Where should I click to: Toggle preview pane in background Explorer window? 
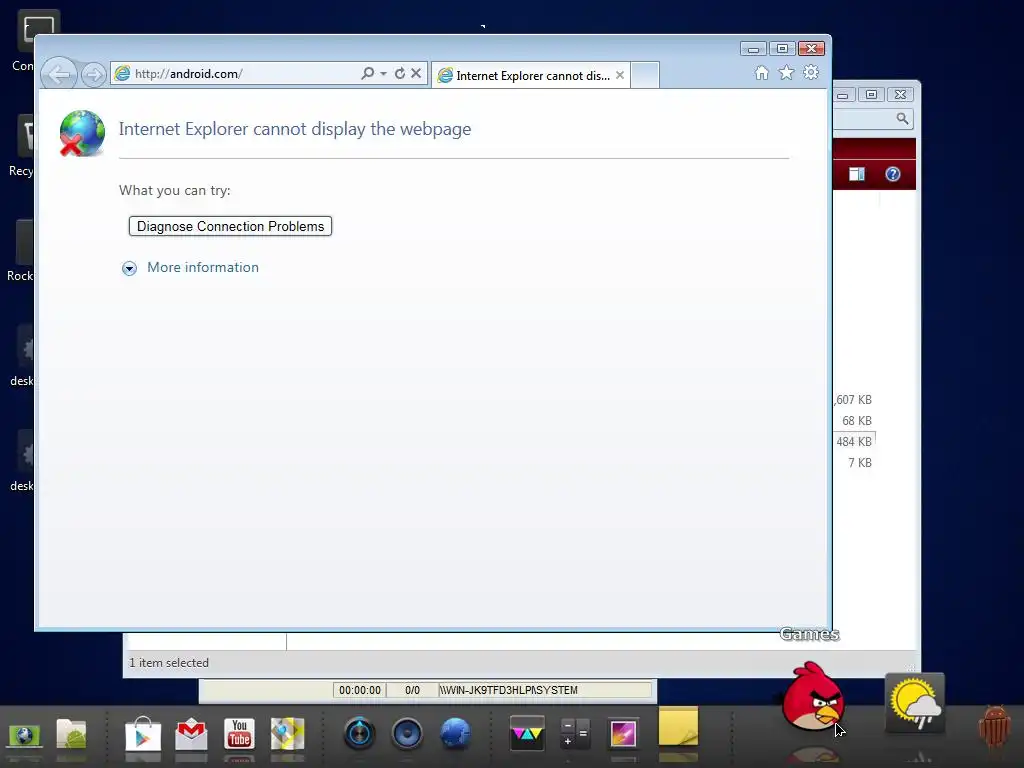(x=857, y=174)
